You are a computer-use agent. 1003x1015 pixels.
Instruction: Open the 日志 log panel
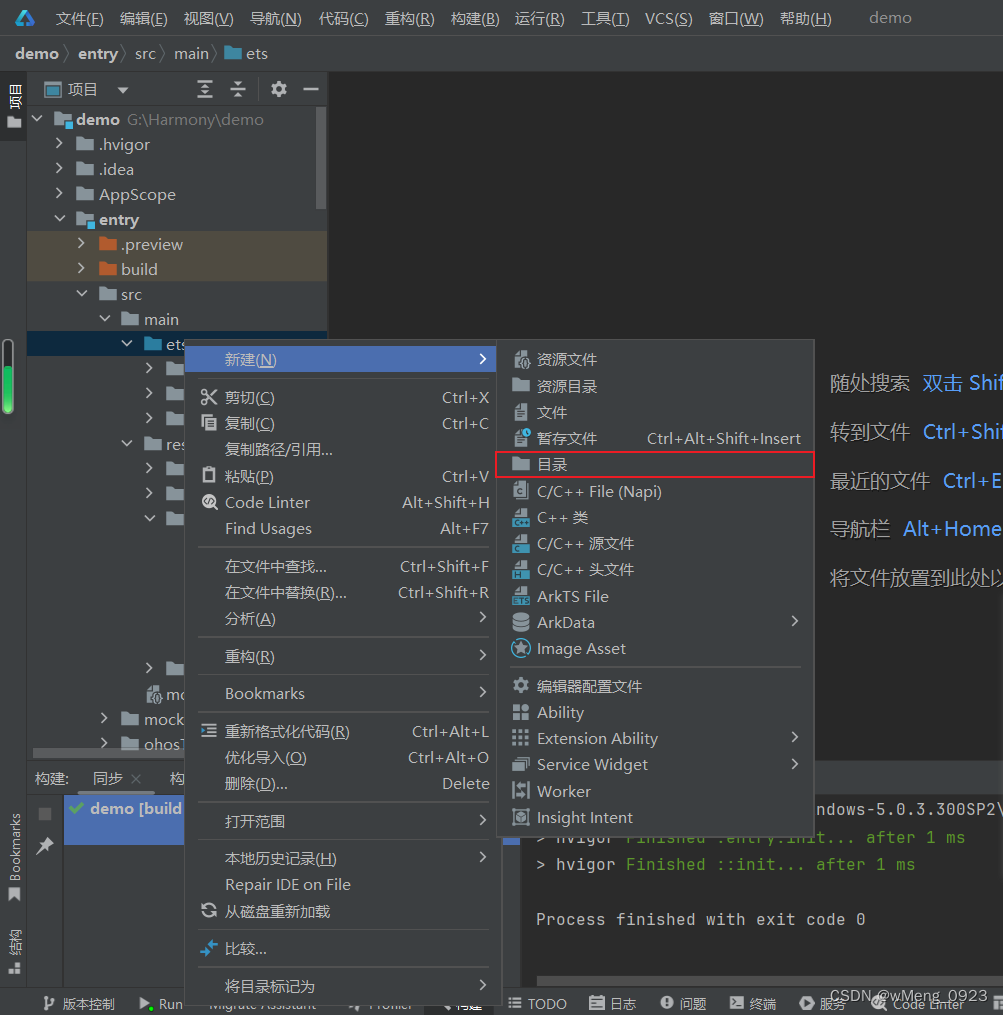point(613,1002)
